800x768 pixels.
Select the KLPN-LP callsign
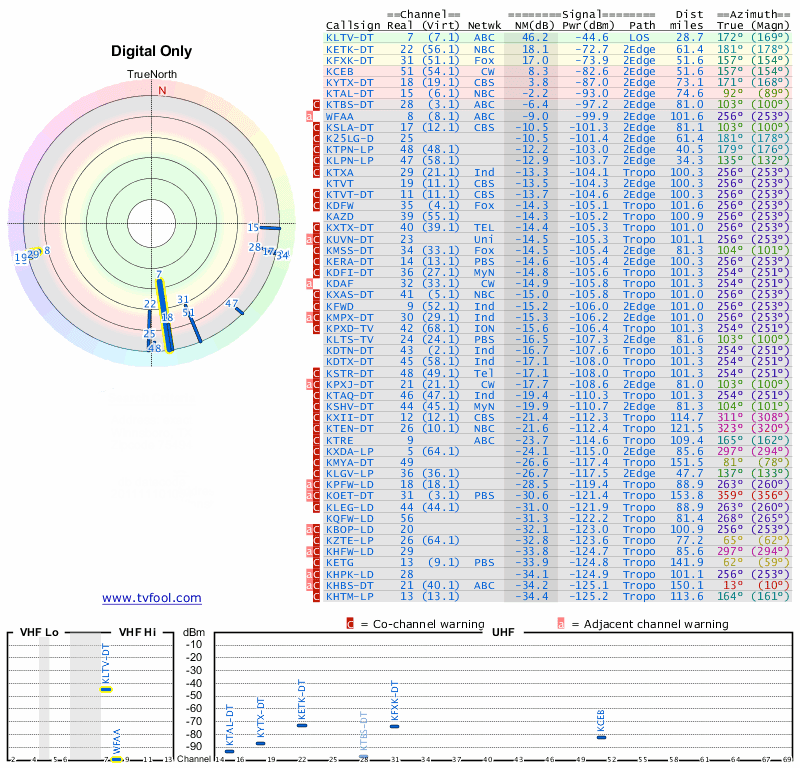(x=349, y=161)
